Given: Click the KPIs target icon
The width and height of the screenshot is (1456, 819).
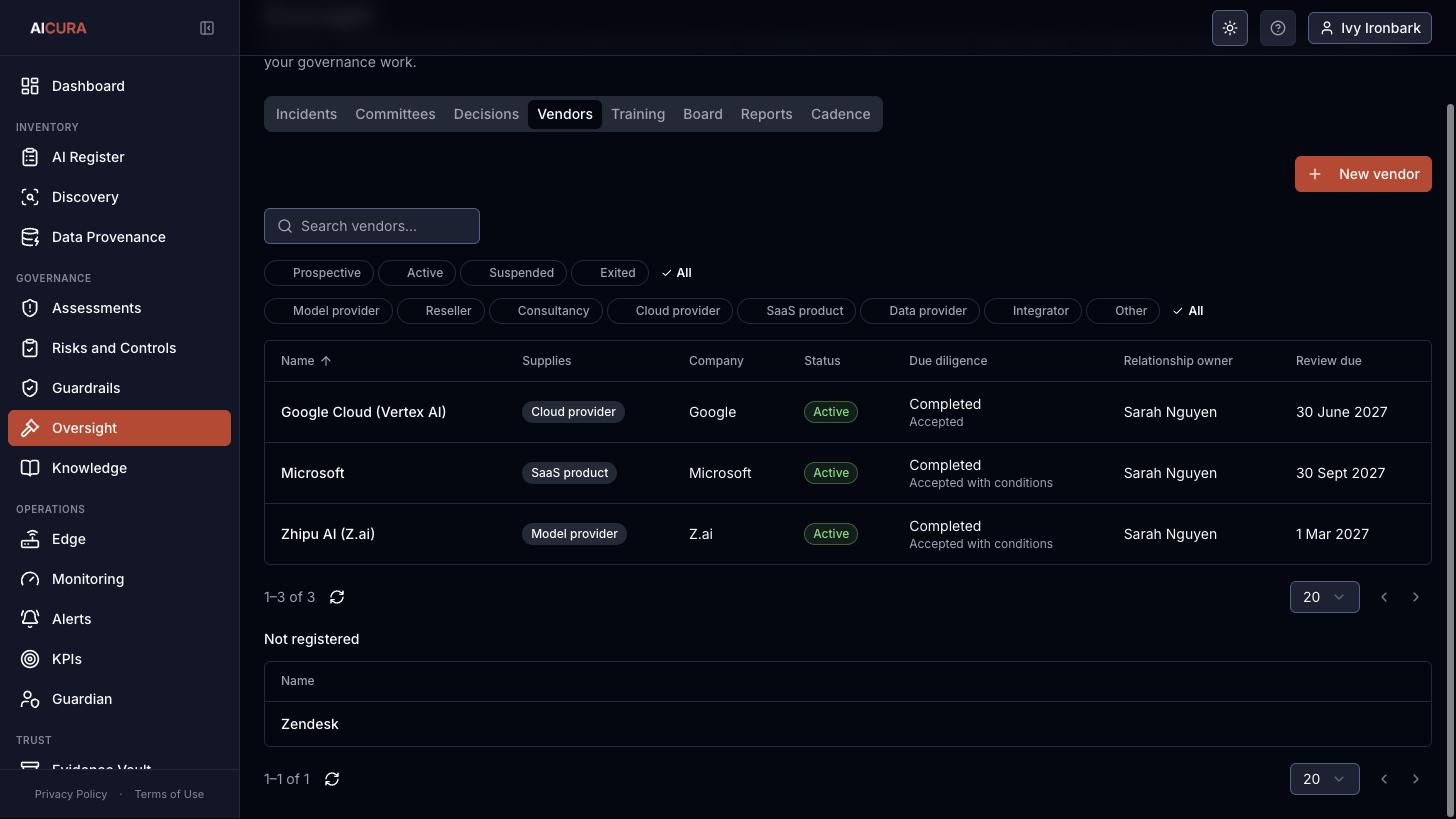Looking at the screenshot, I should point(30,659).
